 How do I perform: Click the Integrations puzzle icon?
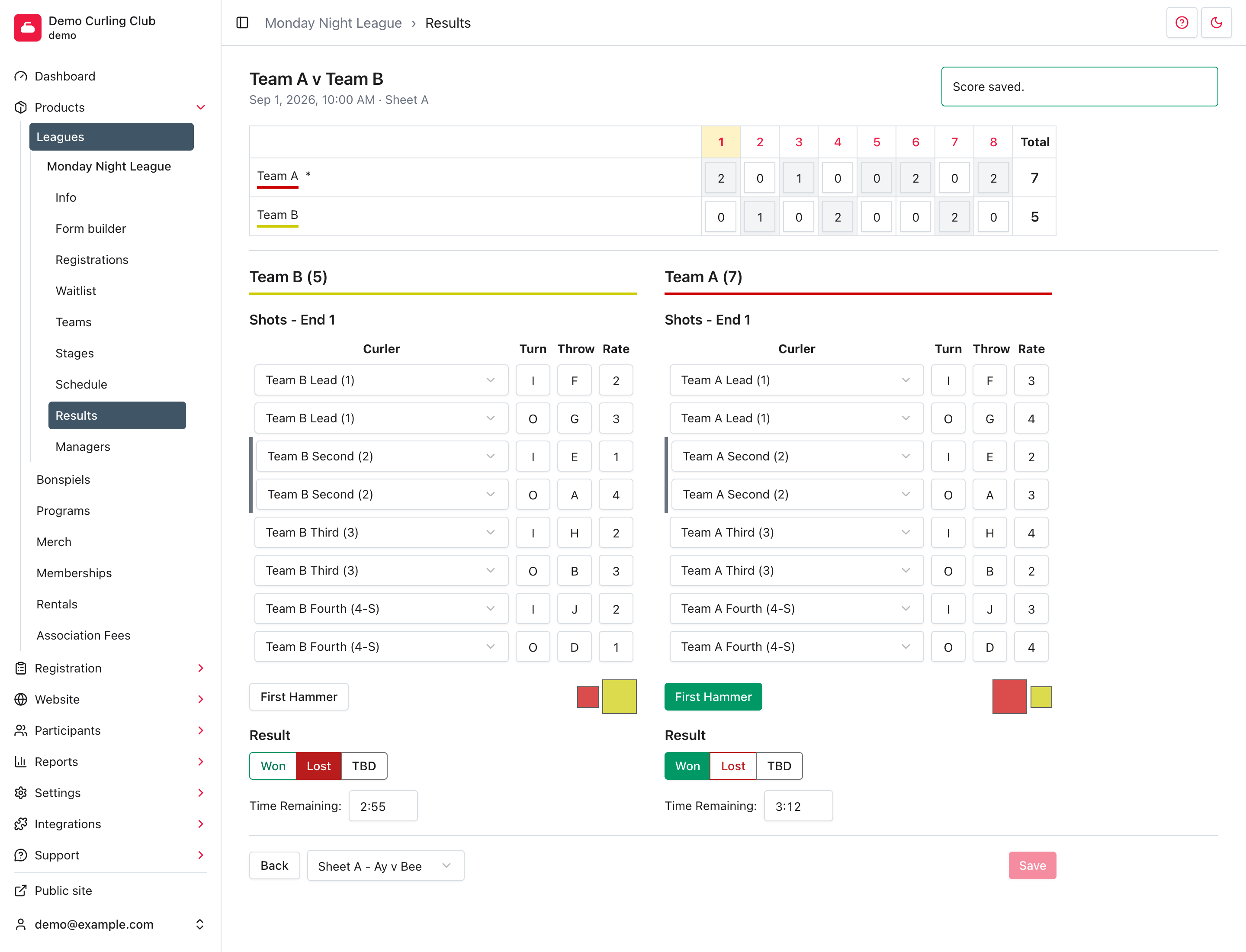tap(21, 824)
